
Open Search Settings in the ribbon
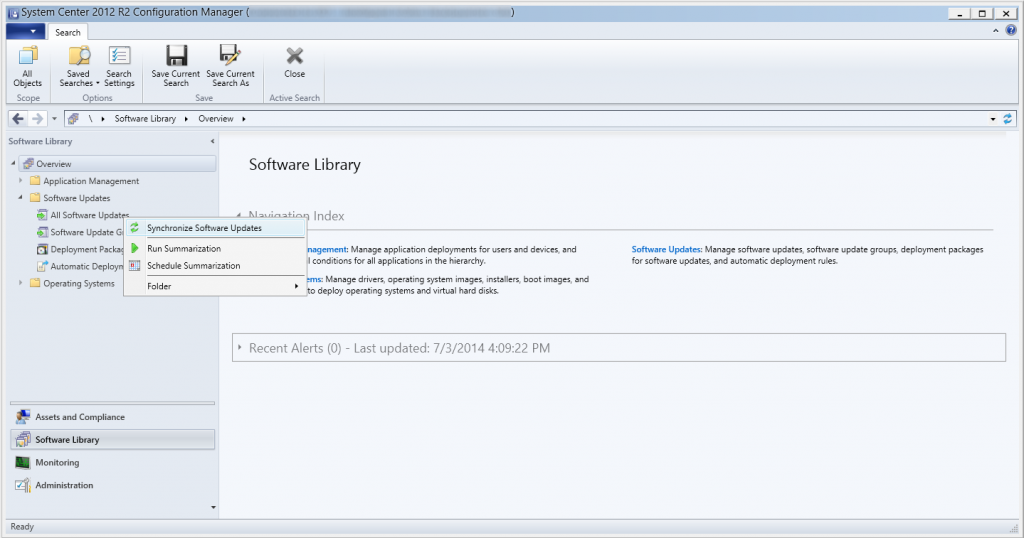pos(119,66)
